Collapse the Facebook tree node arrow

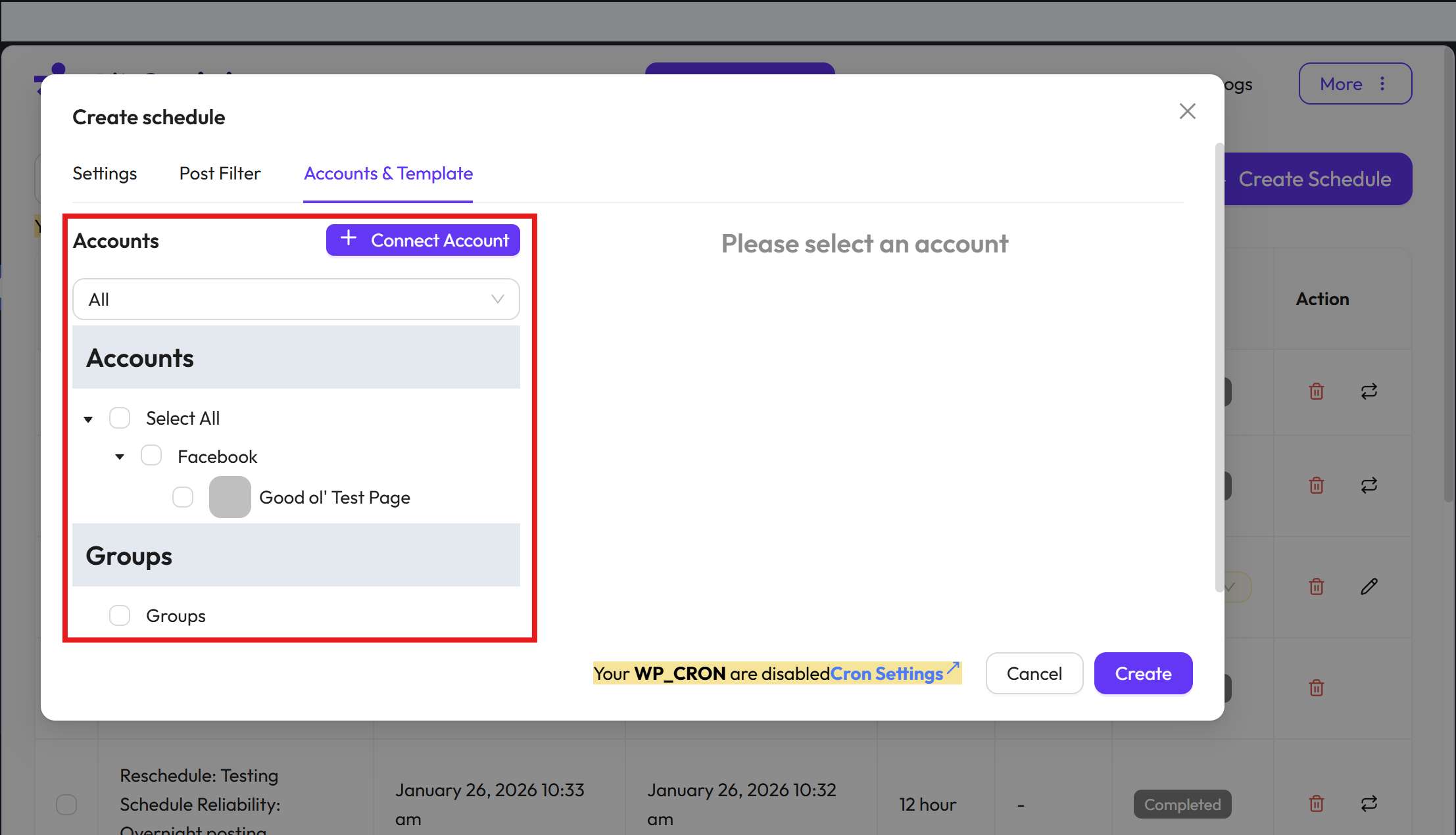pyautogui.click(x=120, y=456)
